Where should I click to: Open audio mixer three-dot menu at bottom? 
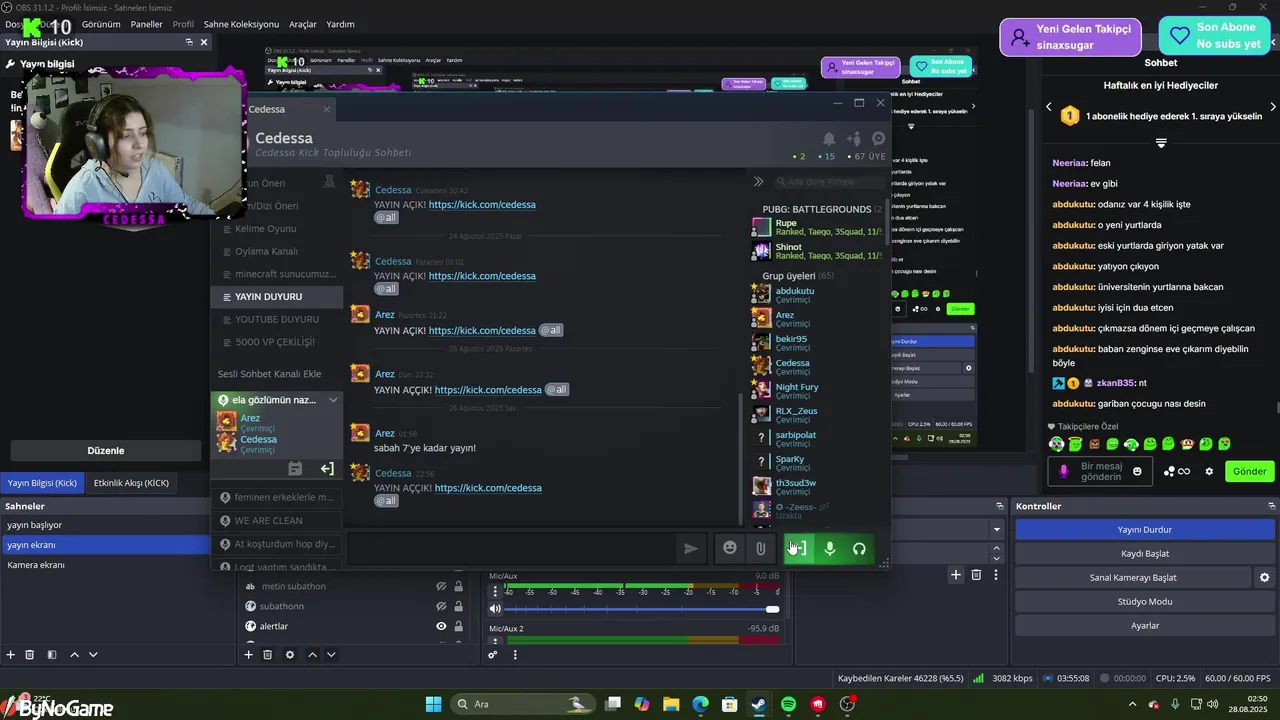(x=515, y=655)
